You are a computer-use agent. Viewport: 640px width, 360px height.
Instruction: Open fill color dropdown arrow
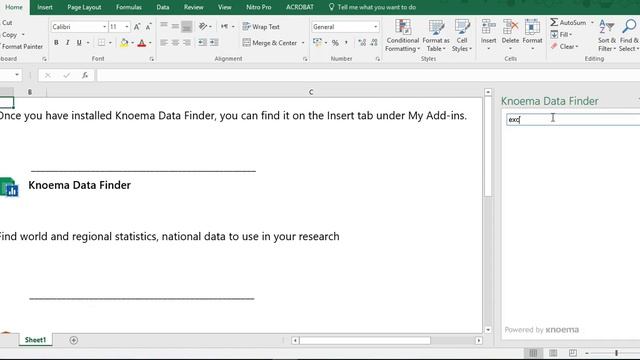point(132,43)
